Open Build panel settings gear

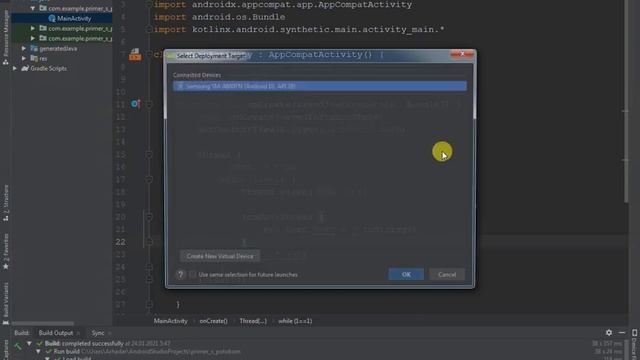point(609,333)
